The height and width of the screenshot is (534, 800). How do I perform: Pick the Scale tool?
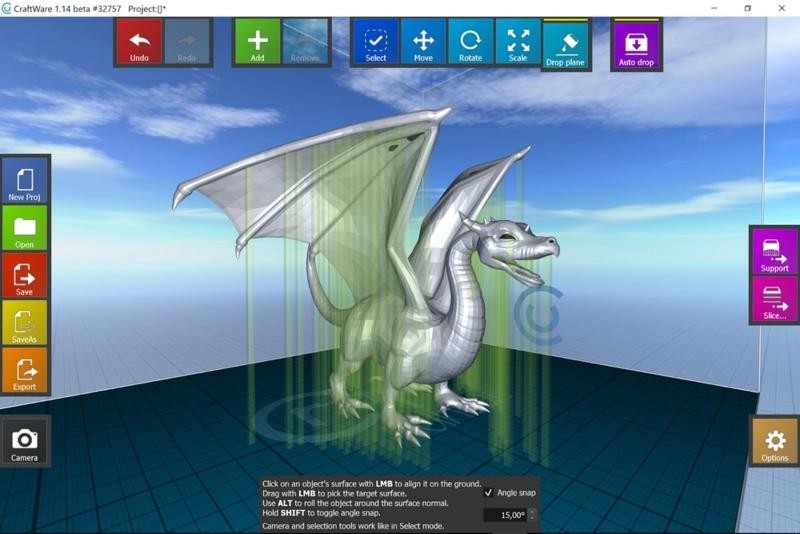[518, 43]
